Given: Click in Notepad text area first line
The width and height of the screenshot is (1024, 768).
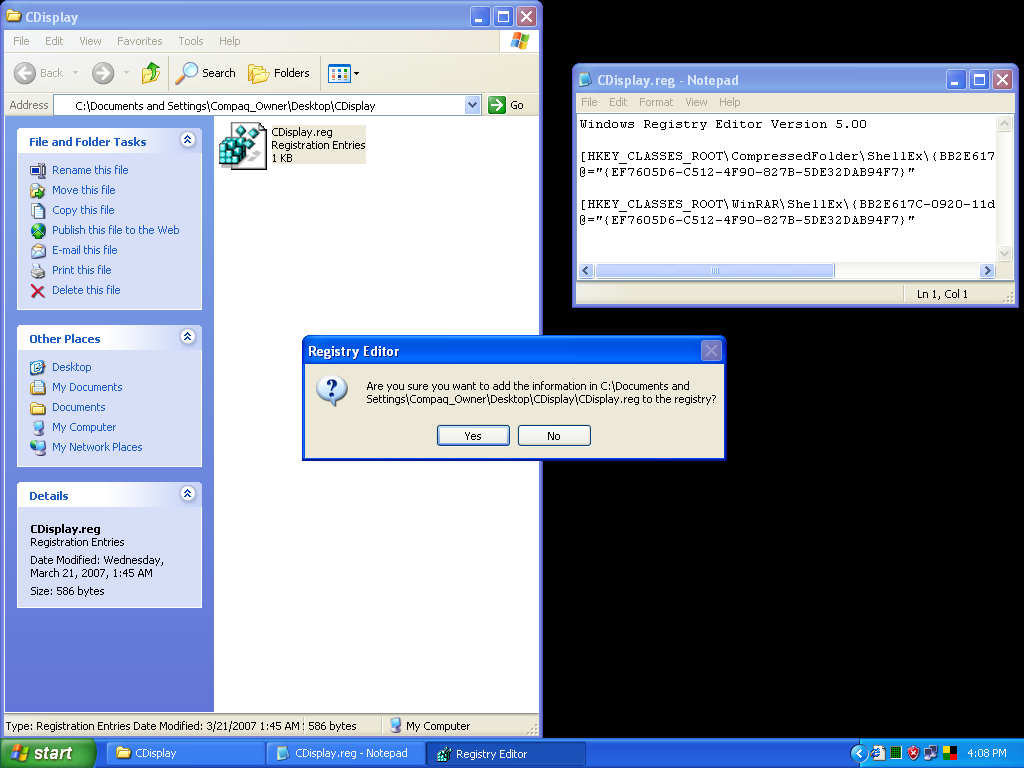Looking at the screenshot, I should tap(723, 124).
